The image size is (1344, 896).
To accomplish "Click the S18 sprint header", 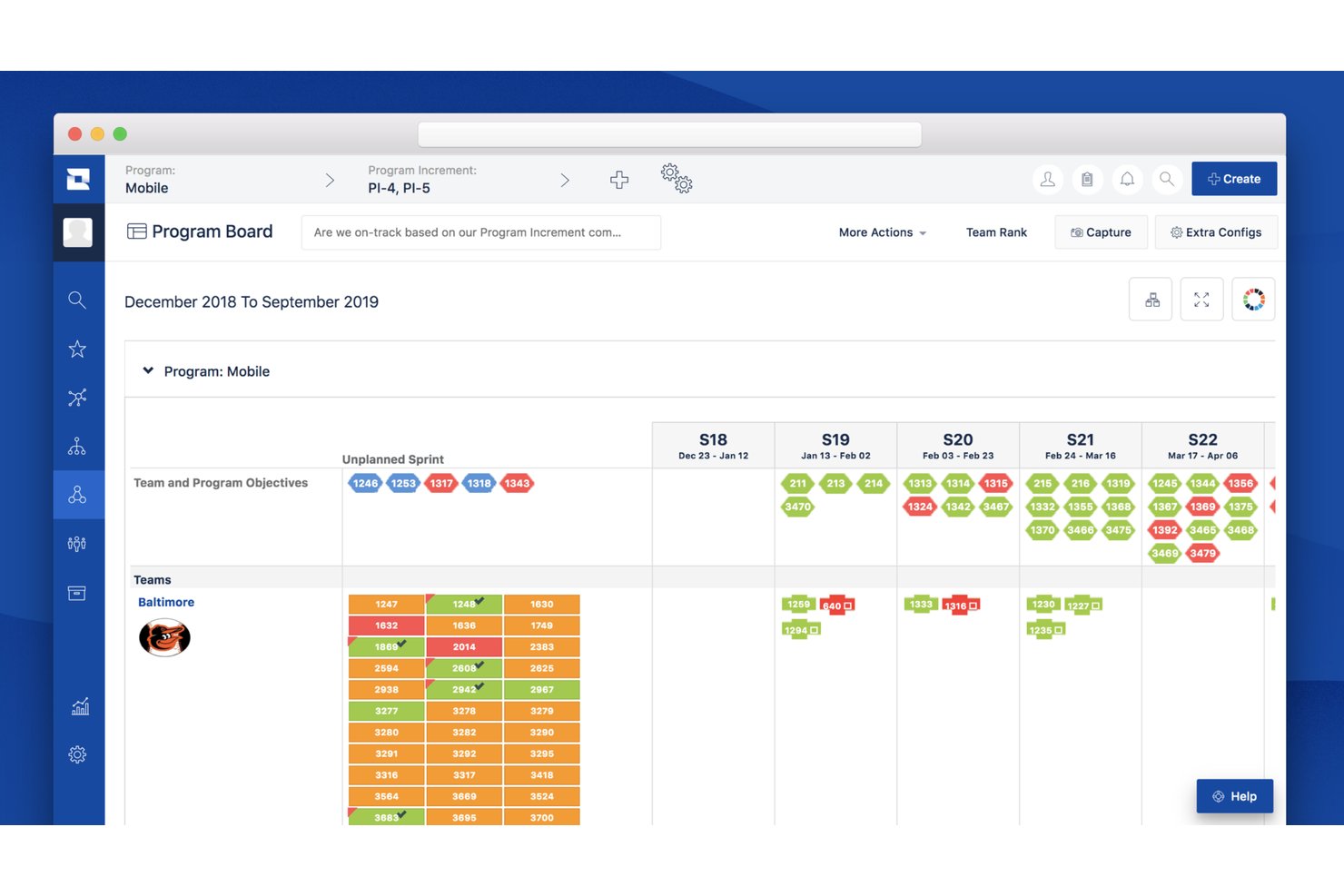I will coord(713,446).
